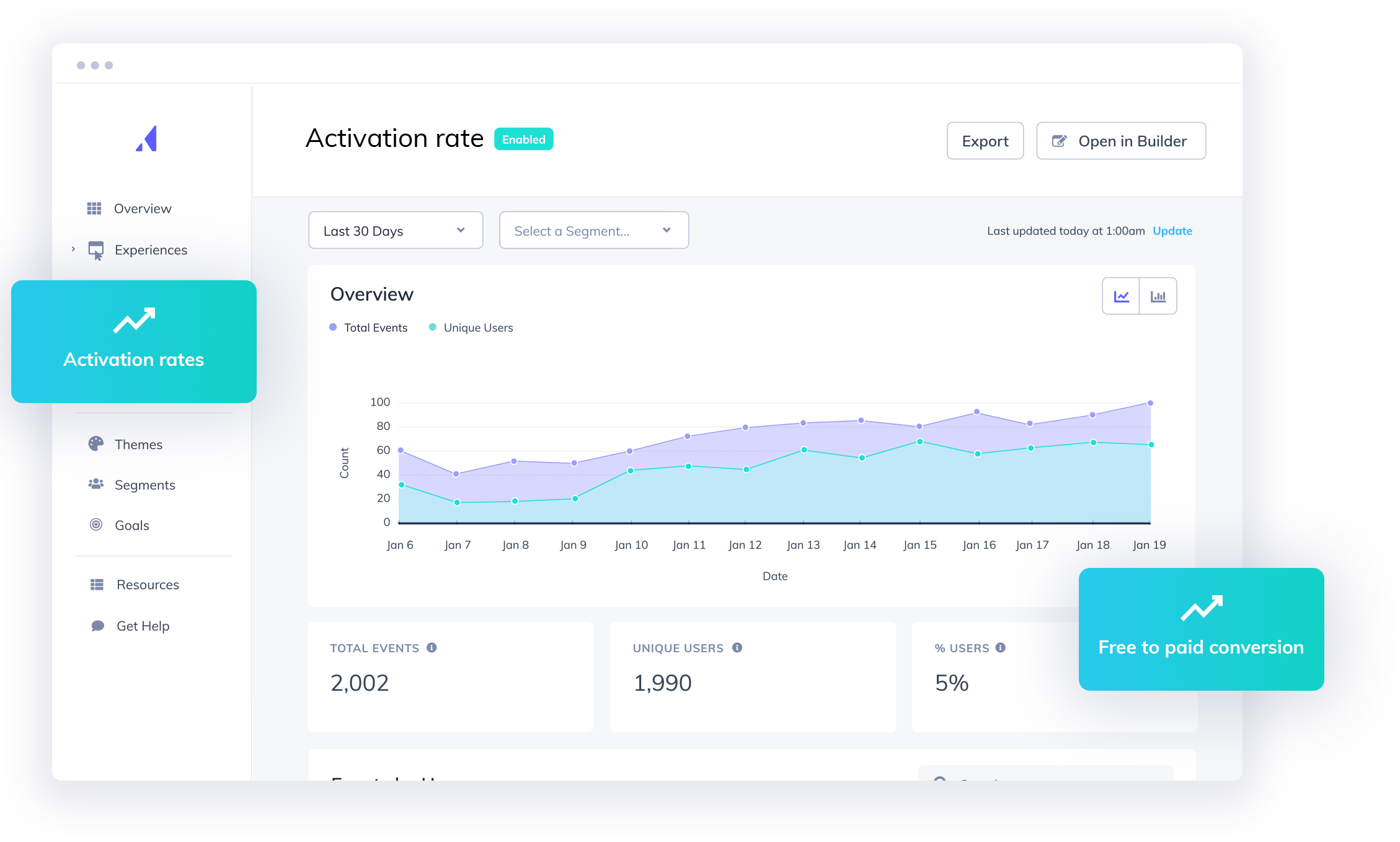Click the 2,002 total events value

tap(360, 683)
